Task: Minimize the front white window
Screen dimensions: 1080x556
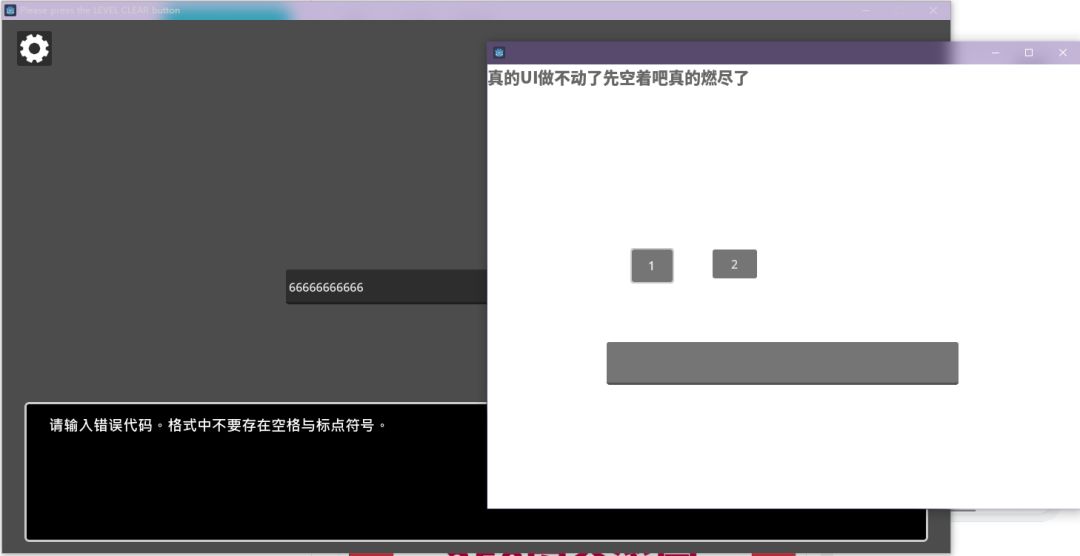Action: (x=995, y=53)
